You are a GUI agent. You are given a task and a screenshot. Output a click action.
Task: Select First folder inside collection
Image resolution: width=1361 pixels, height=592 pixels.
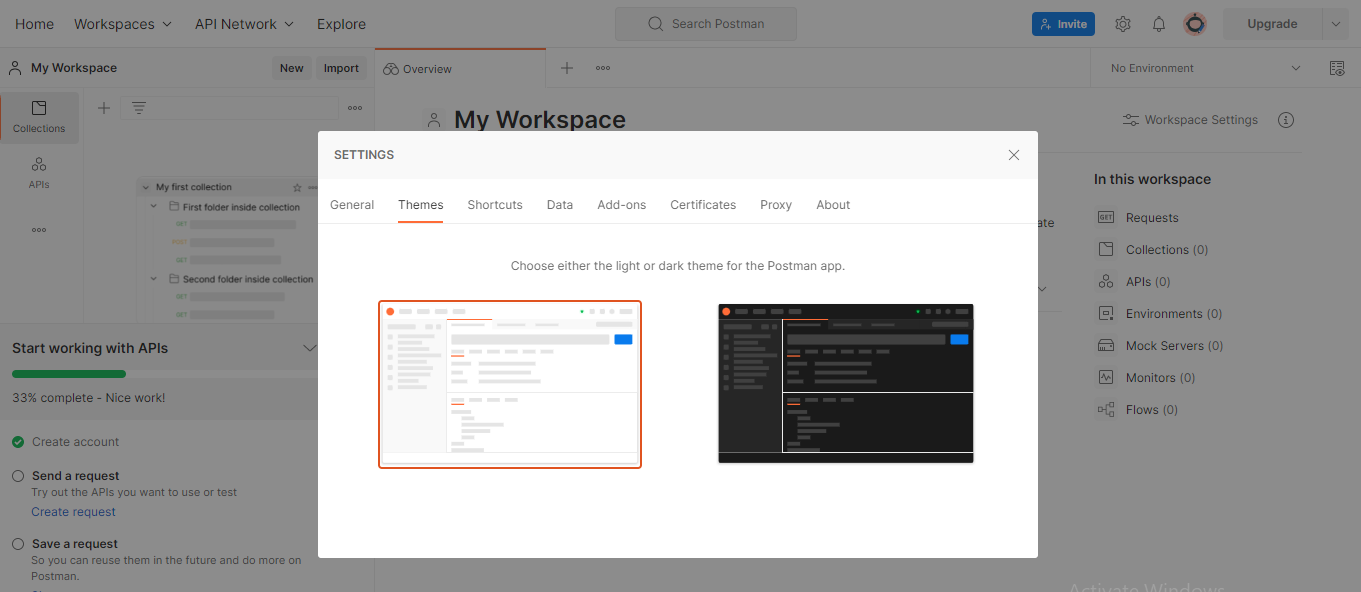(241, 207)
